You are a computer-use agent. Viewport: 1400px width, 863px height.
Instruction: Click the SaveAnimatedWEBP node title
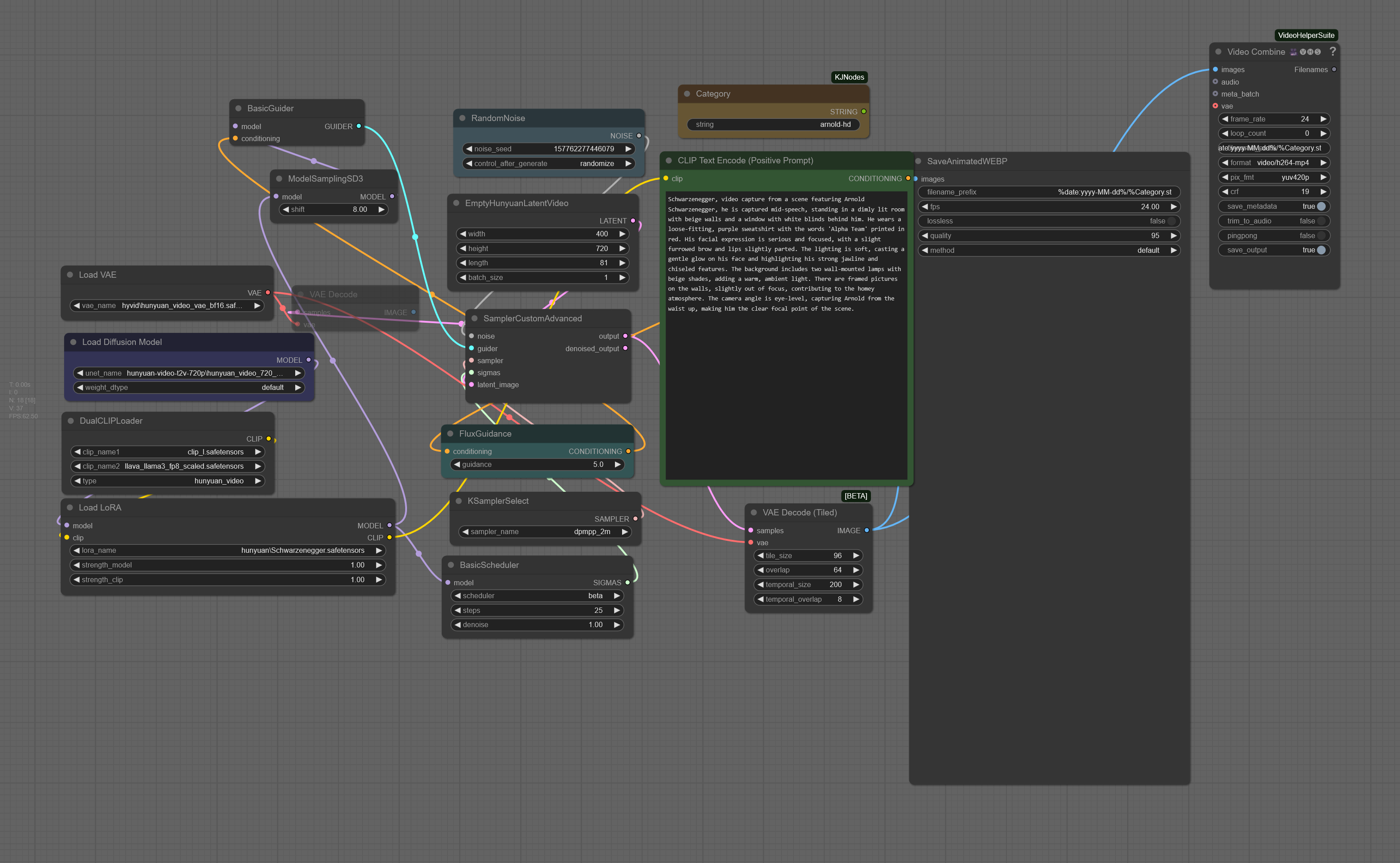point(967,162)
